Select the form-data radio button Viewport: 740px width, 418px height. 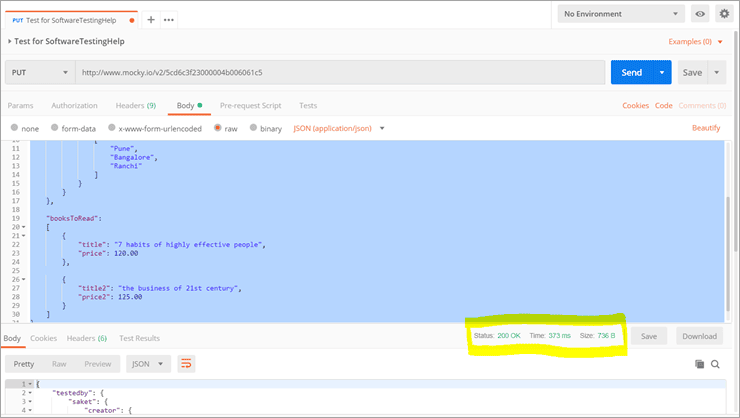click(54, 128)
